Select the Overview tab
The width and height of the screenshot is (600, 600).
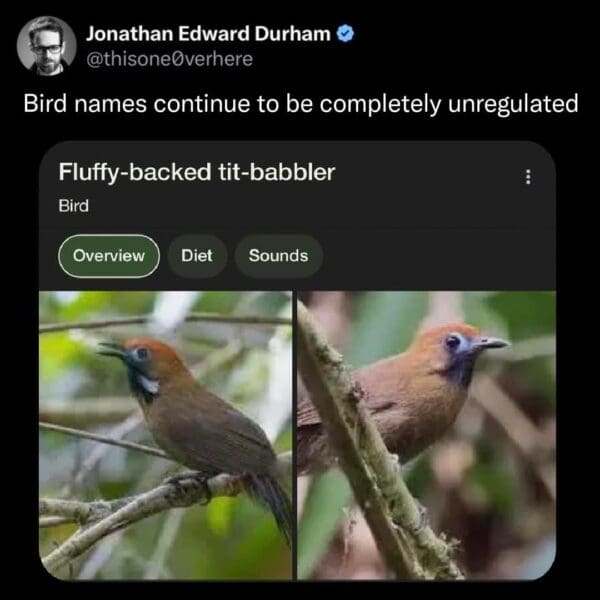[x=109, y=256]
